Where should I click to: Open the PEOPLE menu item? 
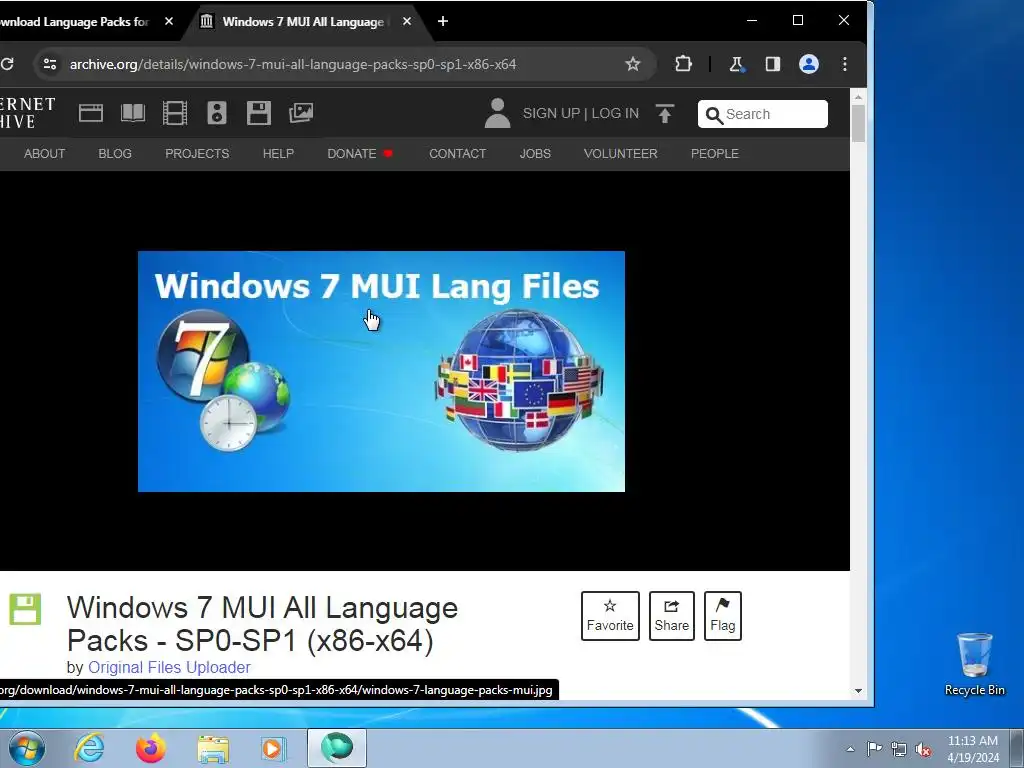714,153
